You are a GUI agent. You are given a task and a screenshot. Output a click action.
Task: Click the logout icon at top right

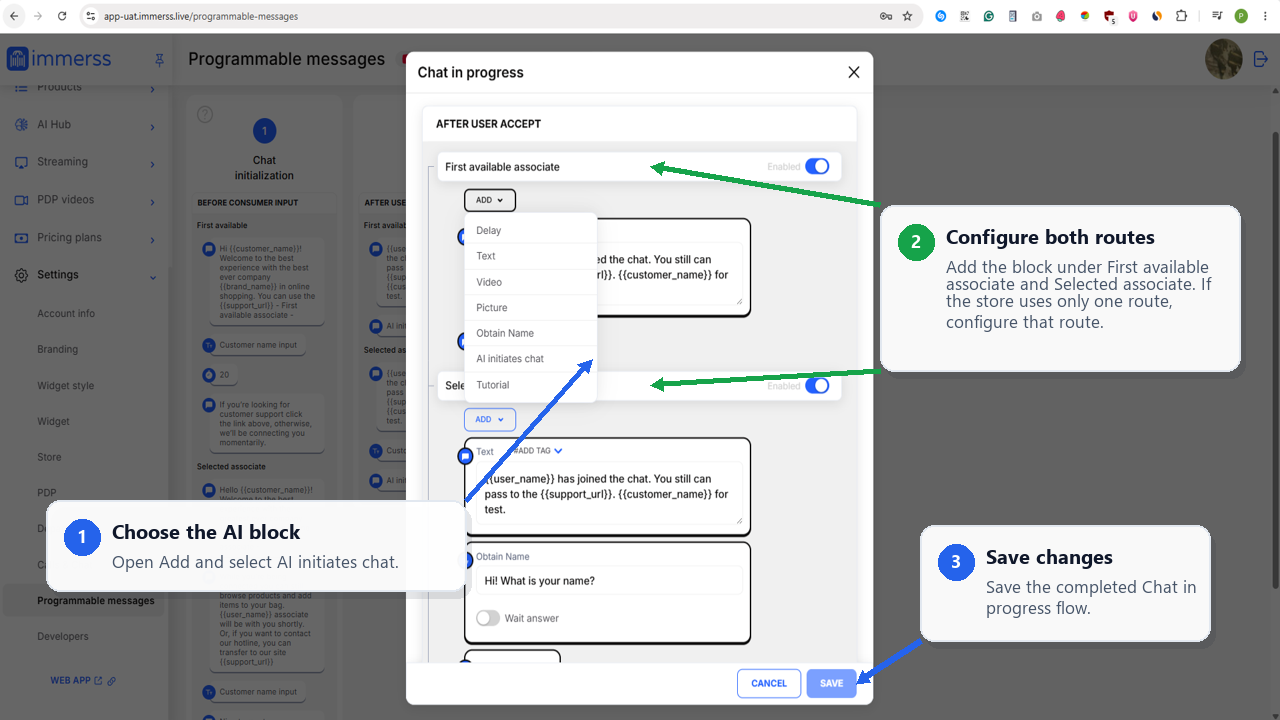(1260, 60)
